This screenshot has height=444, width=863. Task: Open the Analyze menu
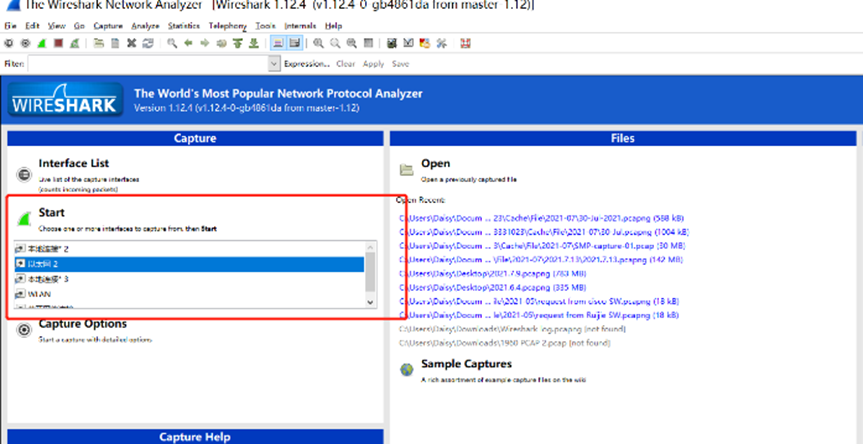tap(145, 24)
